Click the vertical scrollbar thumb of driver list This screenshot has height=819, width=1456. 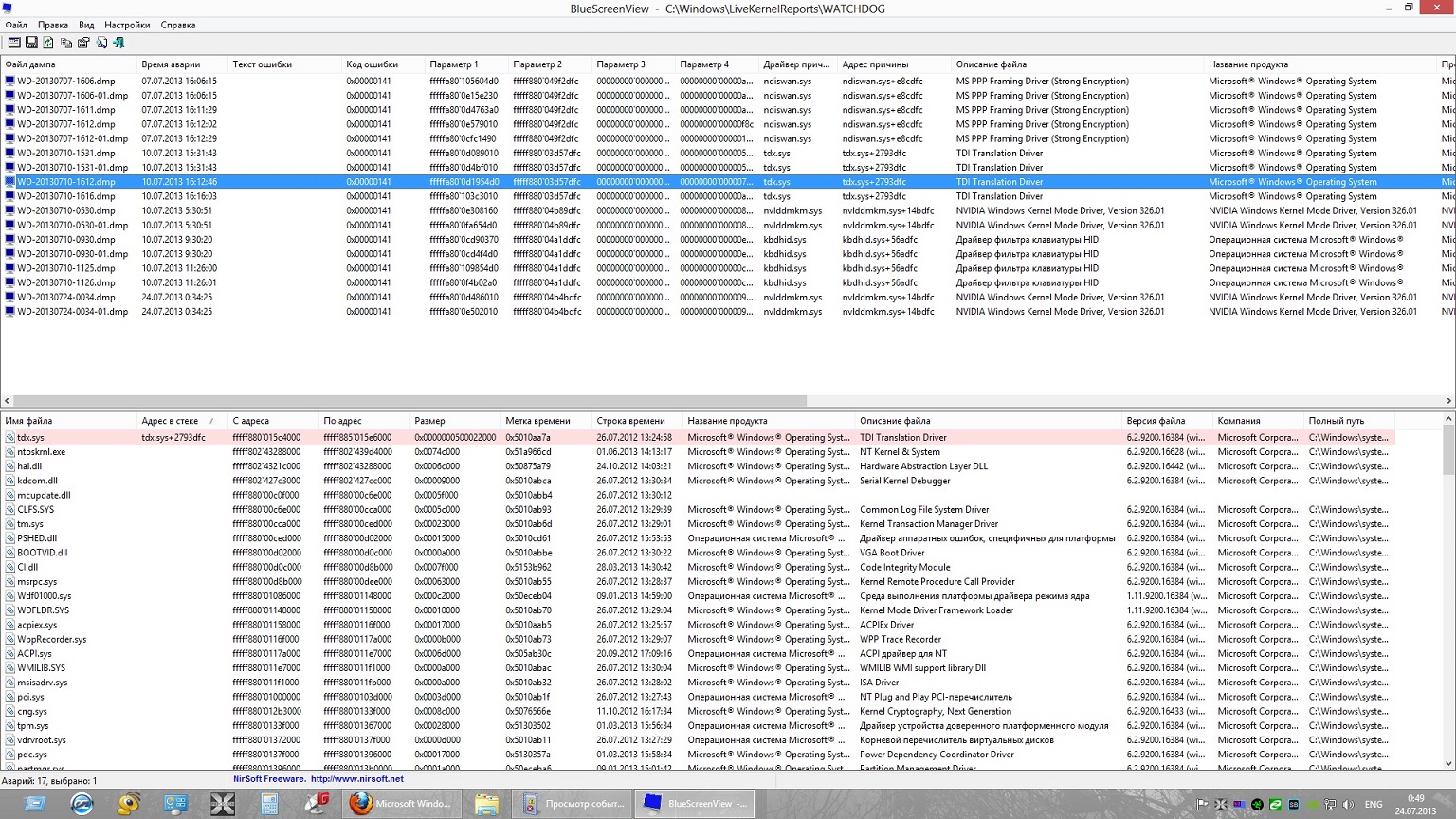tap(1448, 449)
